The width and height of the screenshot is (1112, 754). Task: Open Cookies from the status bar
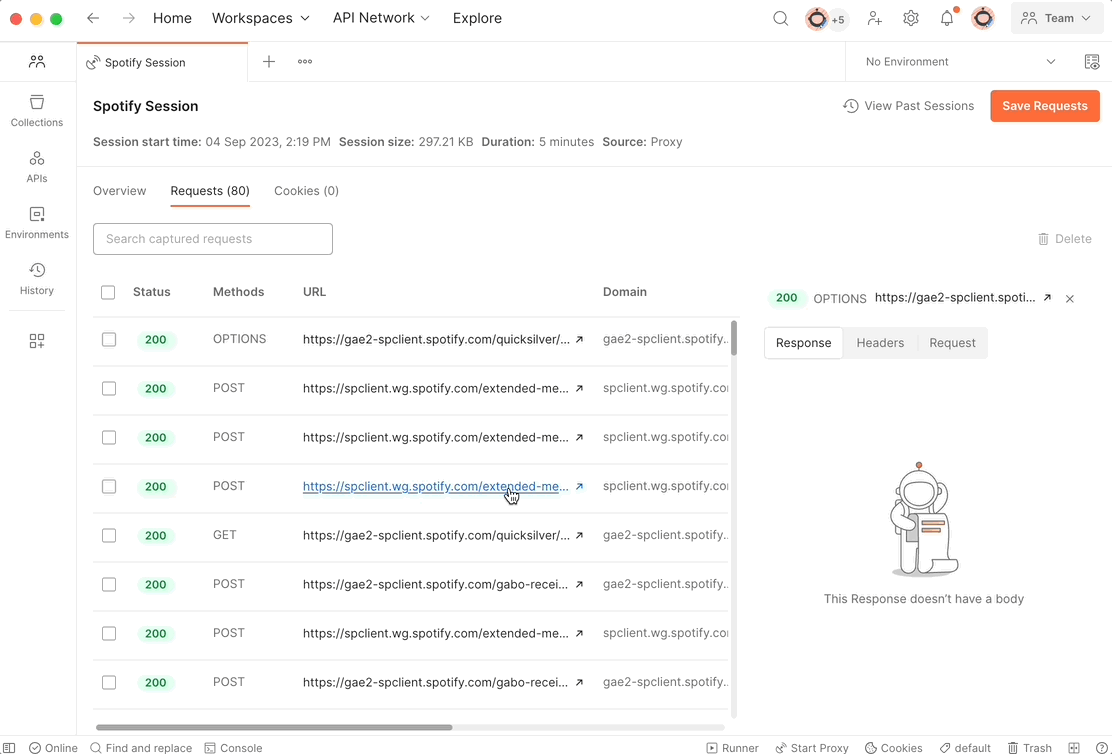point(894,748)
